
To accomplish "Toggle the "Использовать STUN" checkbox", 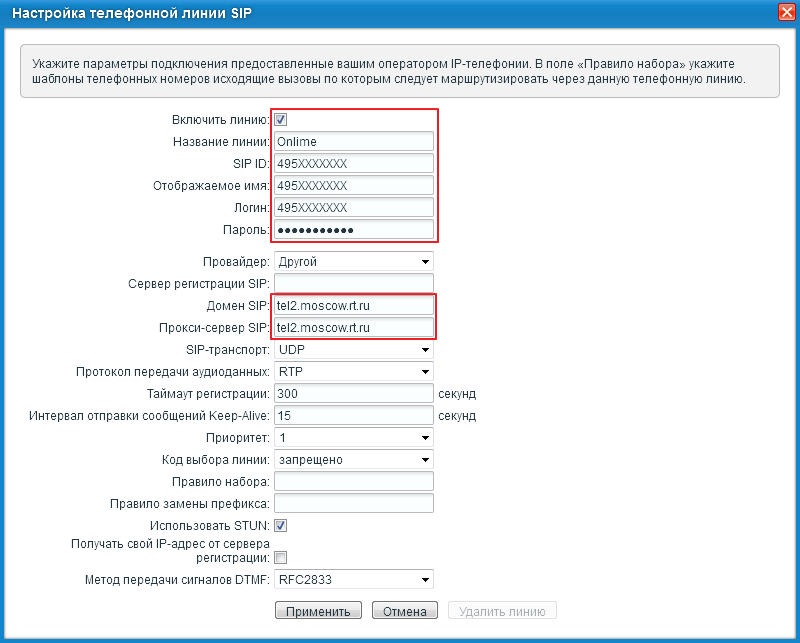I will 281,525.
